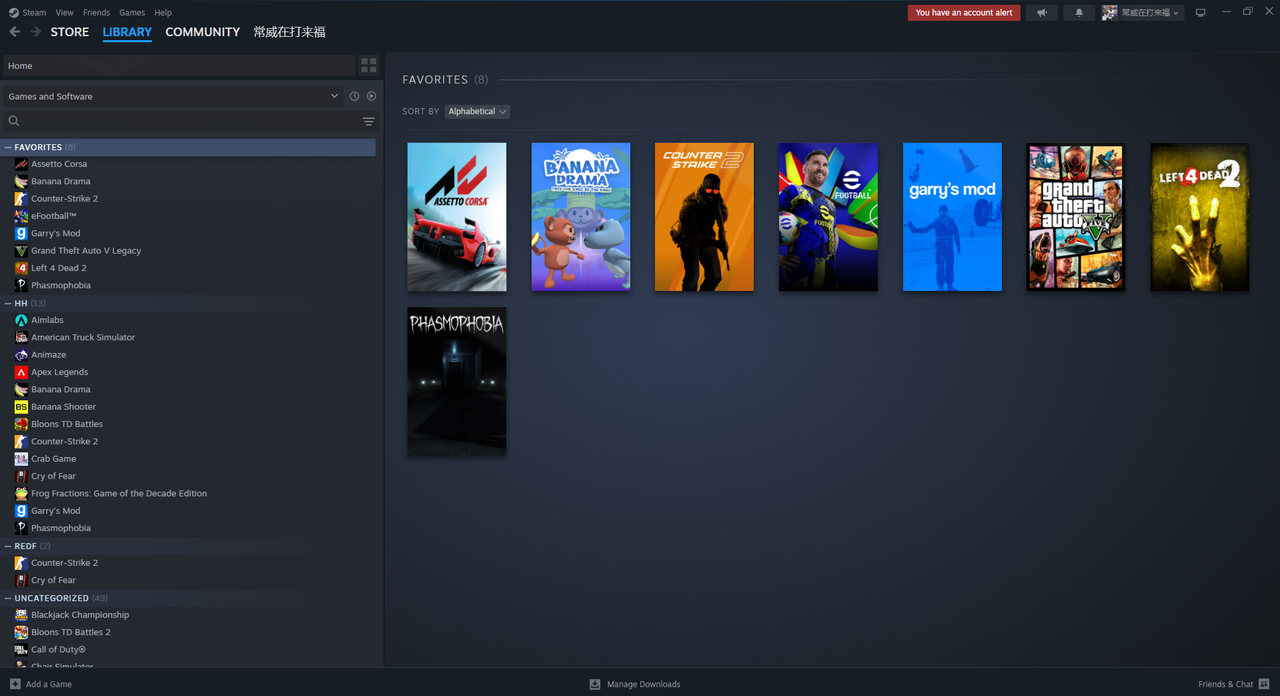Open Manage Downloads
This screenshot has width=1280, height=696.
[x=635, y=684]
